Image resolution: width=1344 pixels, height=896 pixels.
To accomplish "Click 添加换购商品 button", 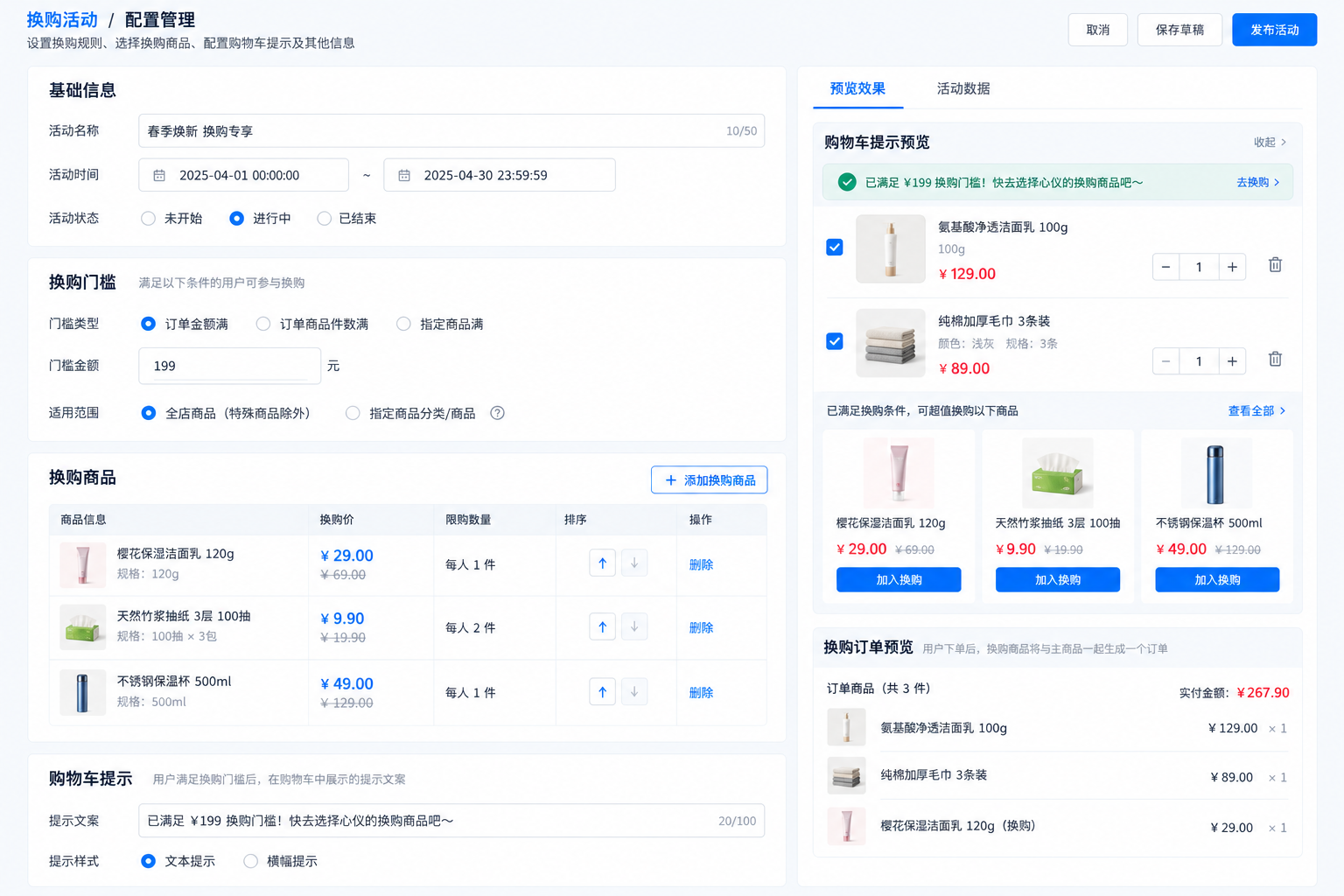I will (710, 479).
